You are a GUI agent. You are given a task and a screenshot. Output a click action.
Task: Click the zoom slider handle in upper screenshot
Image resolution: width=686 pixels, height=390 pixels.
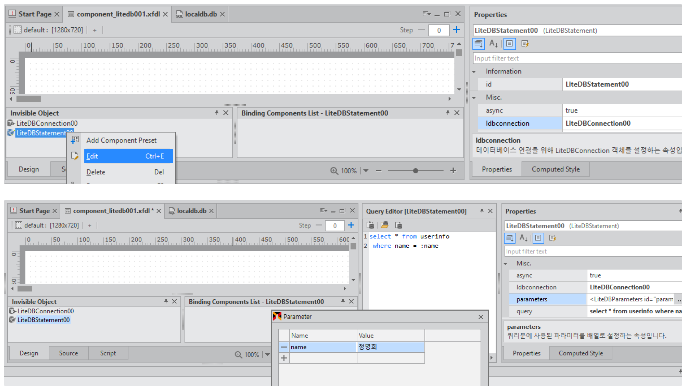(415, 170)
